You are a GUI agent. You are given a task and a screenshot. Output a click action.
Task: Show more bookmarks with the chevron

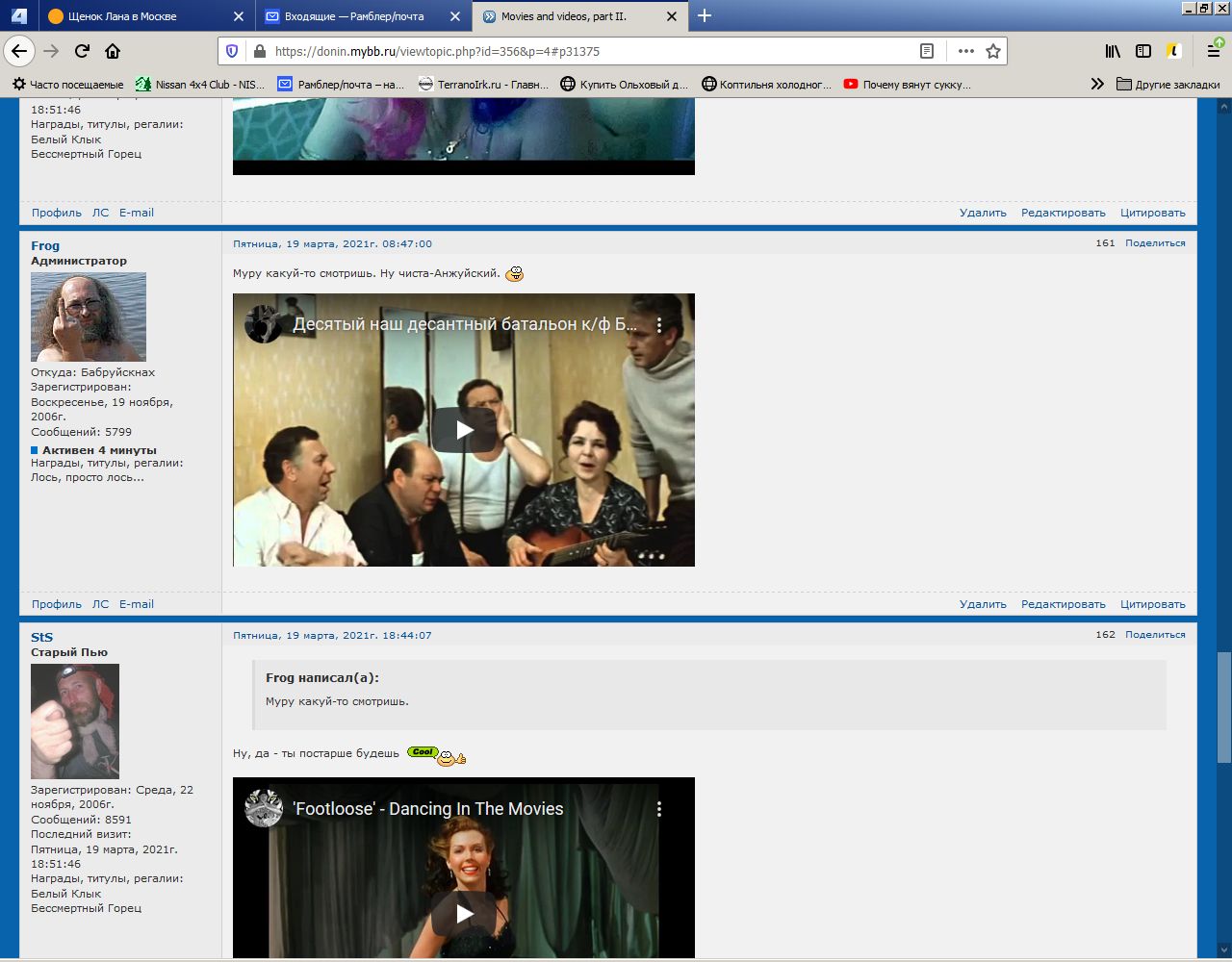(x=1097, y=84)
